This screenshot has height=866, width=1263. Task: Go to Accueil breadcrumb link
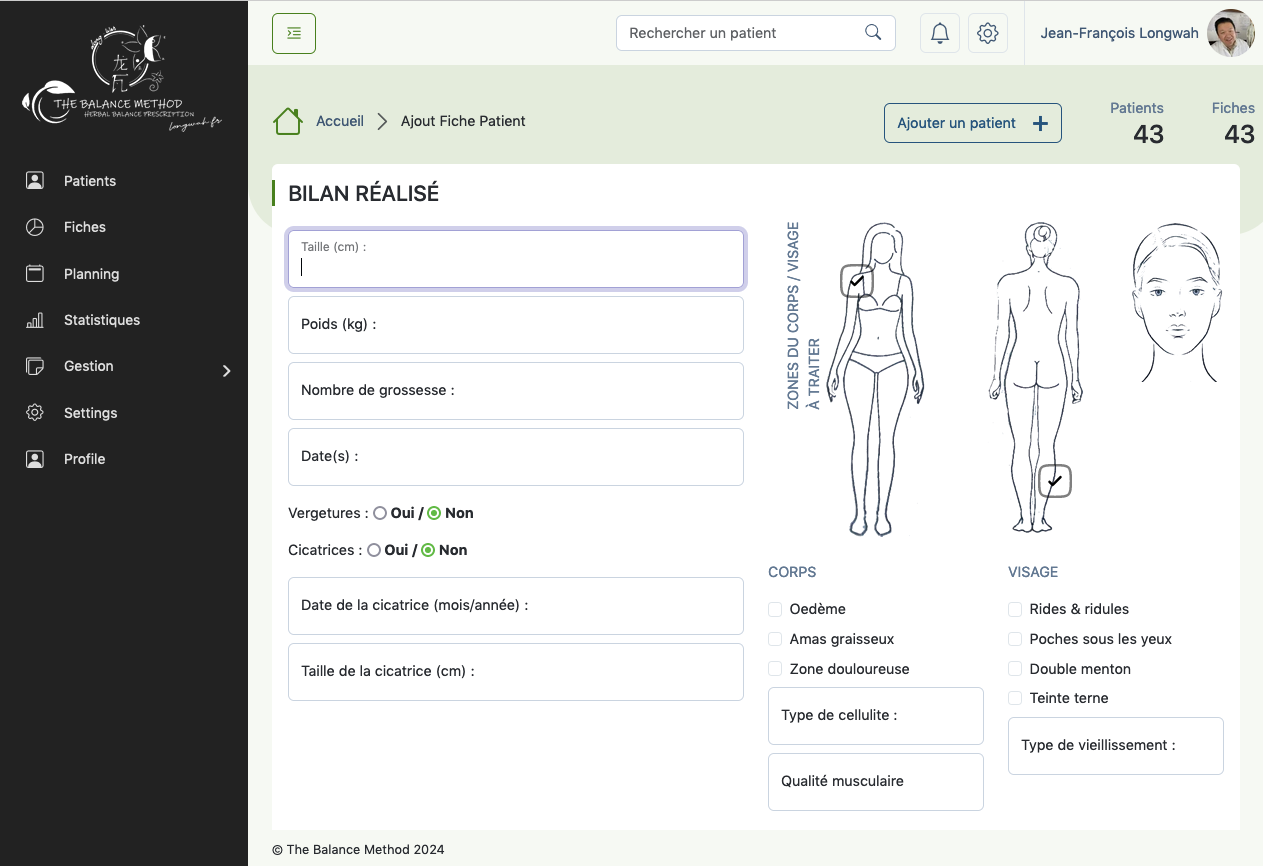[x=340, y=121]
